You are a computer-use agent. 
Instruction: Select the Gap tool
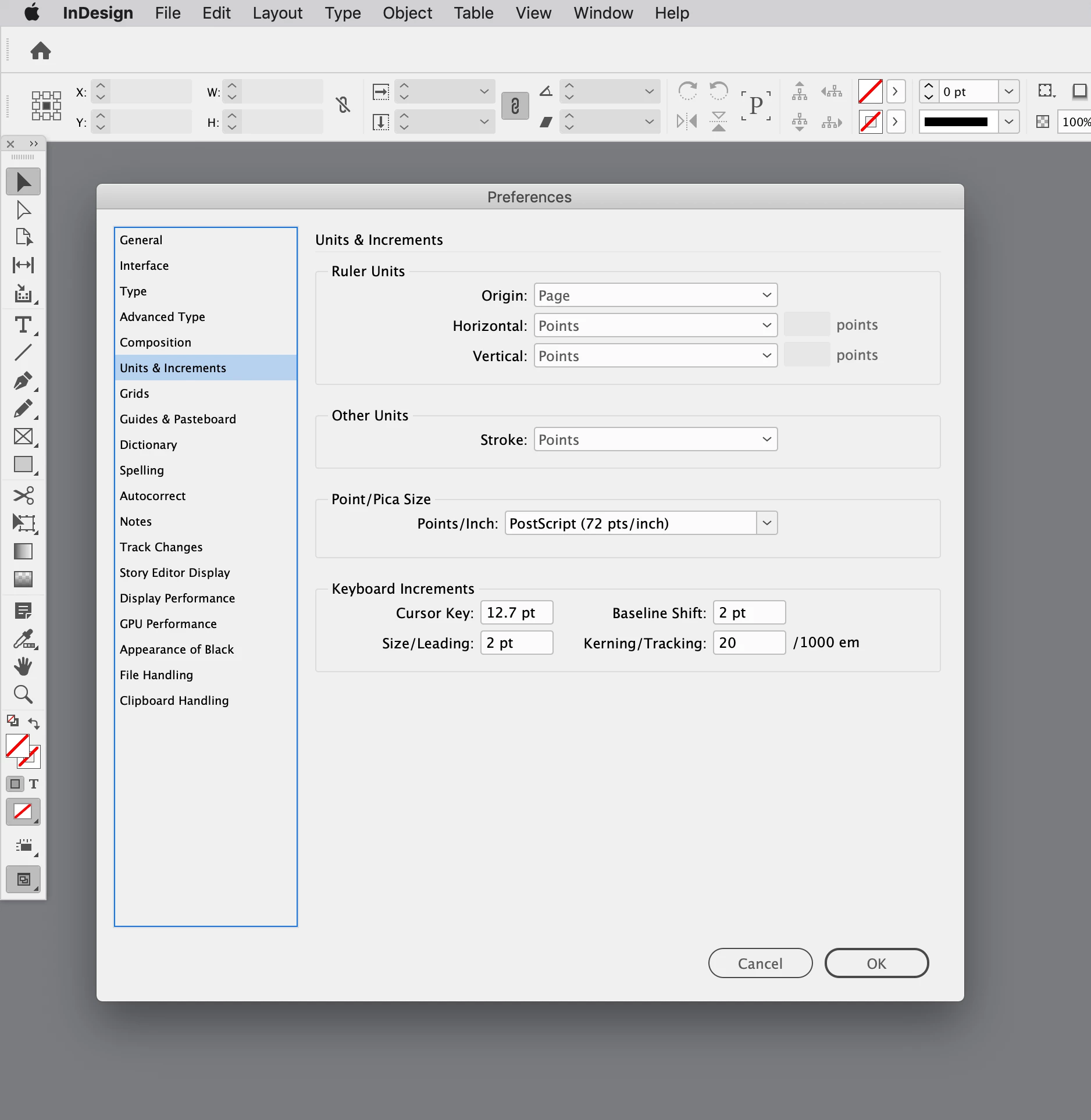pyautogui.click(x=23, y=265)
